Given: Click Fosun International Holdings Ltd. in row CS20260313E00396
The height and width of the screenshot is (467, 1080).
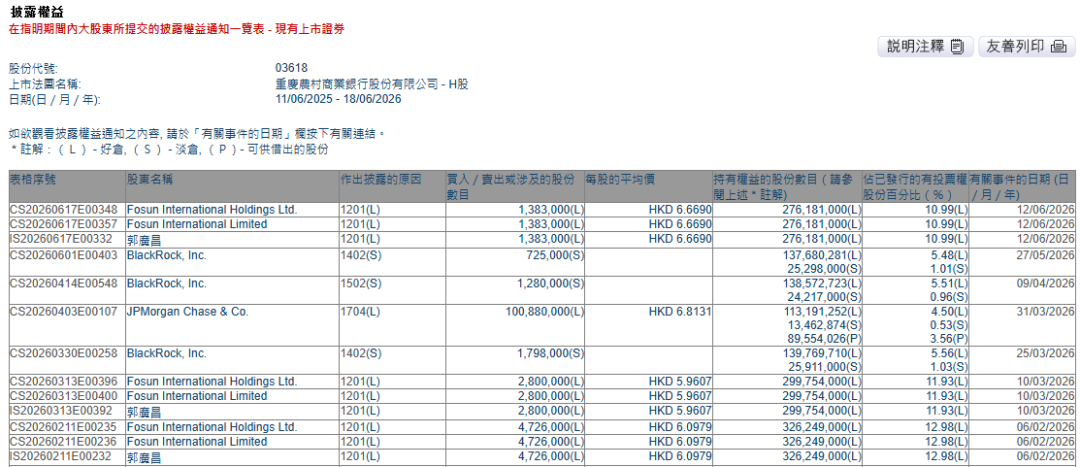Looking at the screenshot, I should tap(212, 382).
